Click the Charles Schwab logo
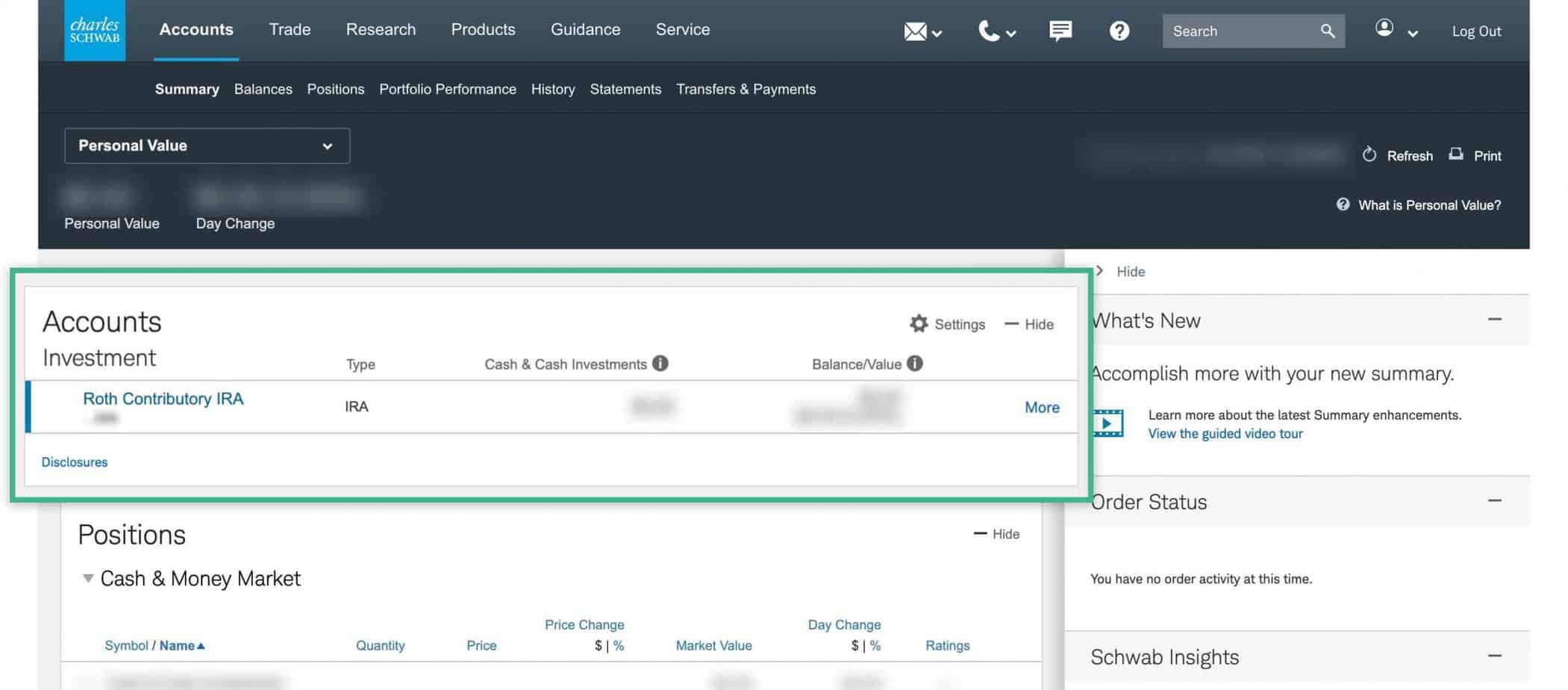 (95, 31)
